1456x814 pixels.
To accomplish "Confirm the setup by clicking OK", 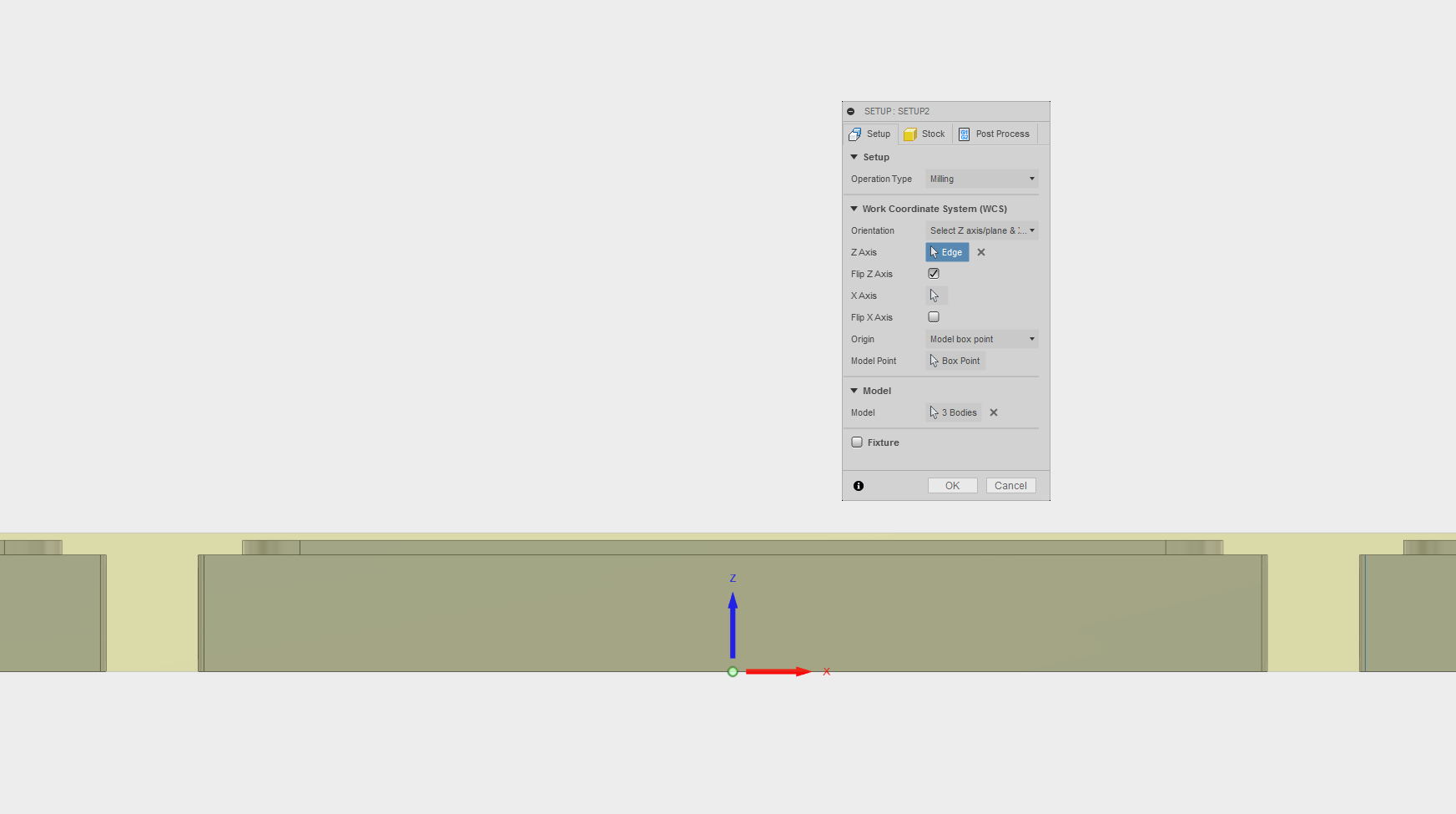I will pos(952,485).
